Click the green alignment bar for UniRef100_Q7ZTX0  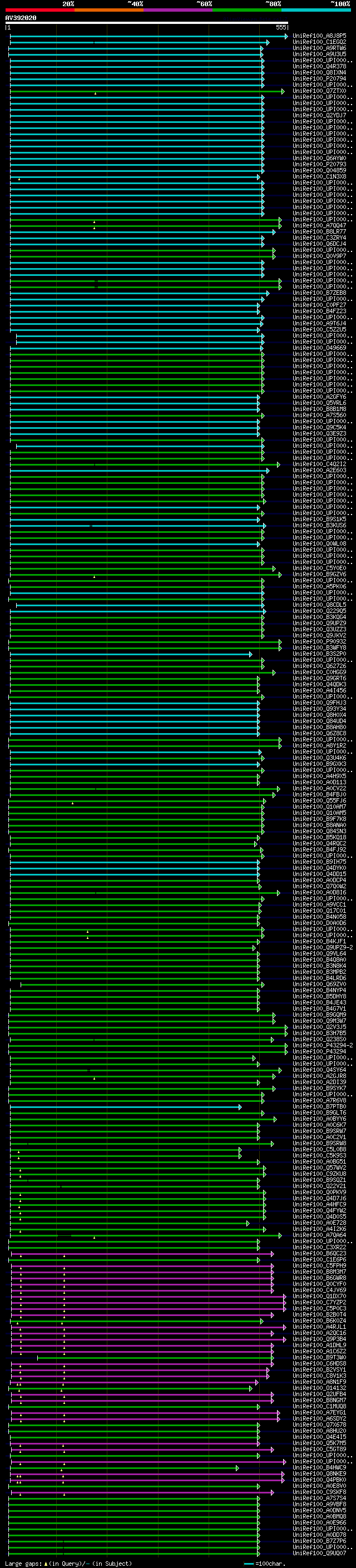tap(147, 91)
